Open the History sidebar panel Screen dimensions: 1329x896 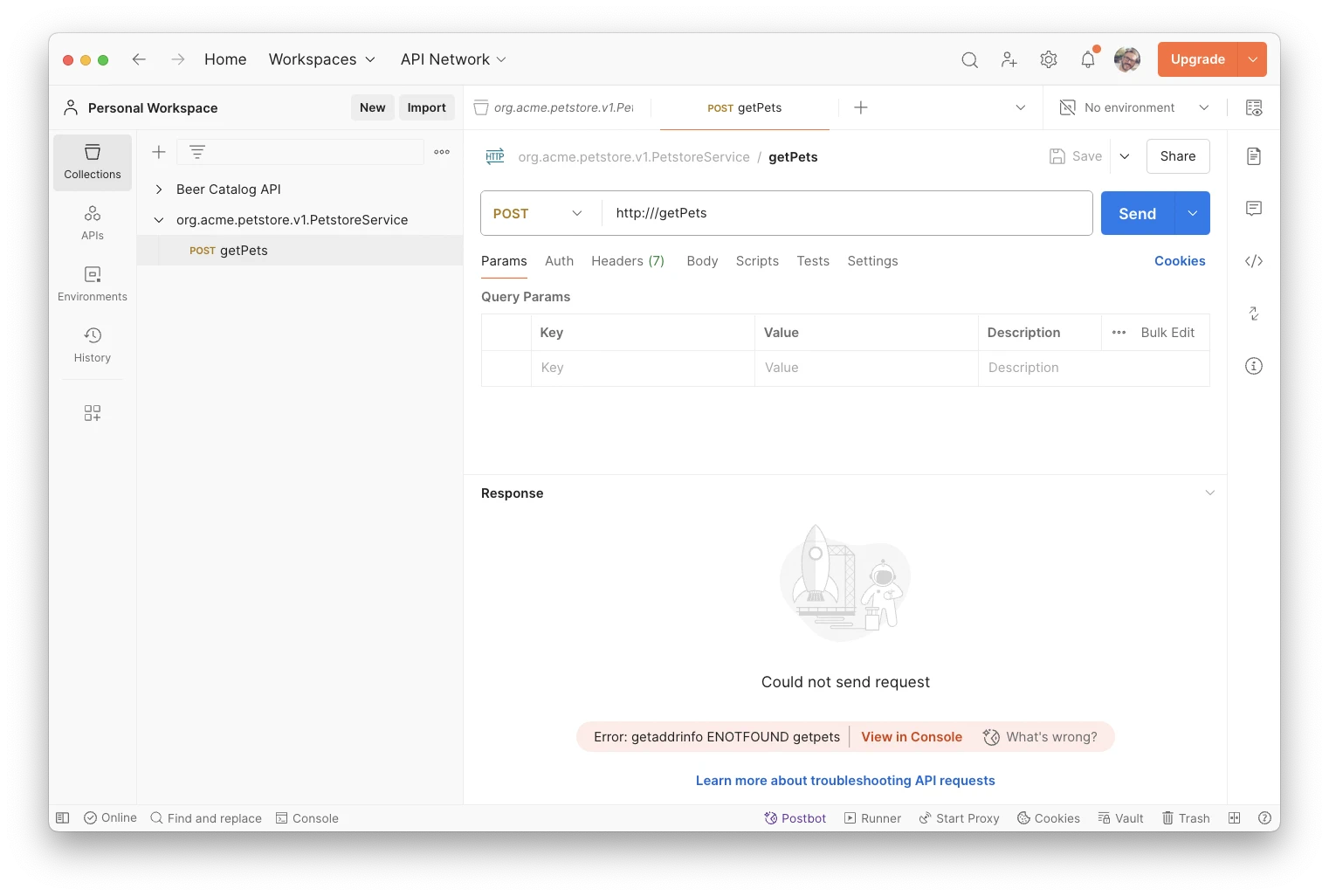pyautogui.click(x=93, y=345)
